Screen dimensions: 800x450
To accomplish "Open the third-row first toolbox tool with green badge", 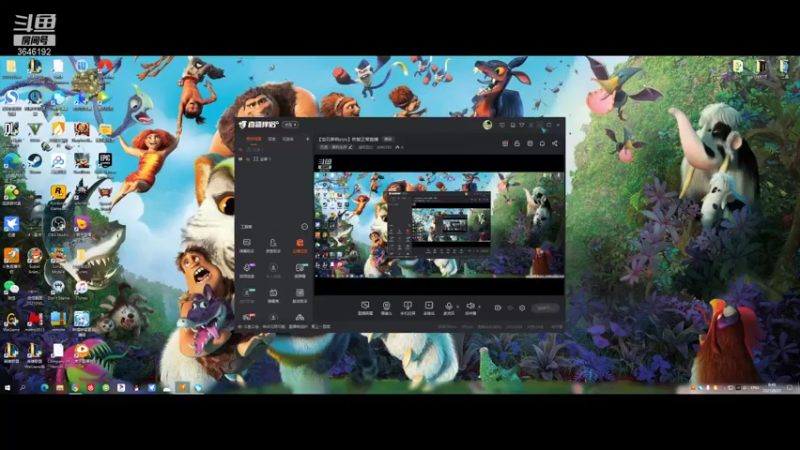I will click(247, 295).
